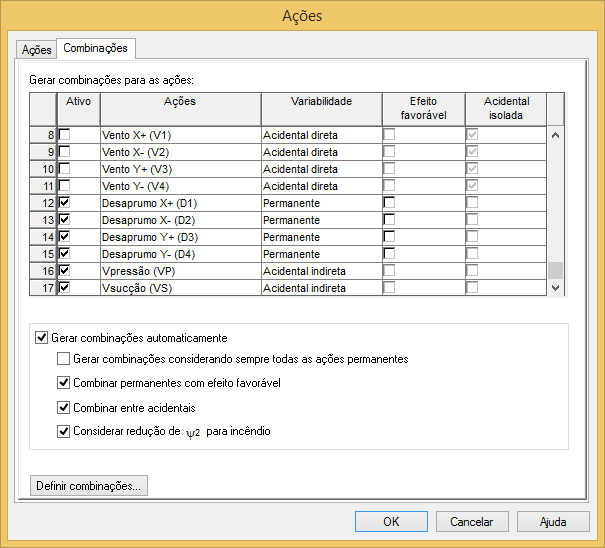Click the Vsucção (VS) action cell

pyautogui.click(x=181, y=288)
